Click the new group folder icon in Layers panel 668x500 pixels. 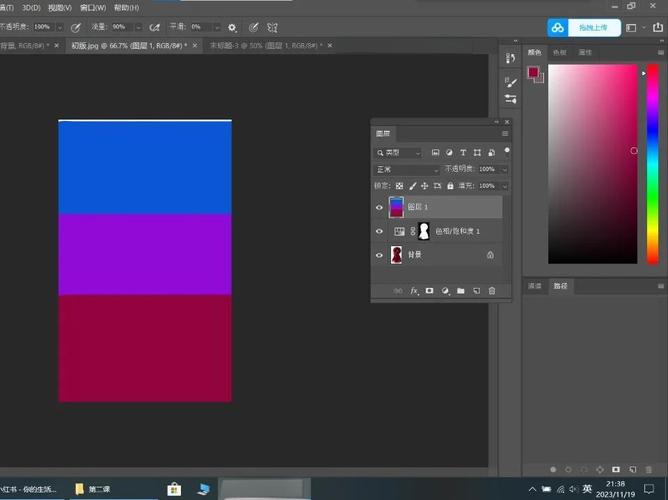tap(461, 291)
